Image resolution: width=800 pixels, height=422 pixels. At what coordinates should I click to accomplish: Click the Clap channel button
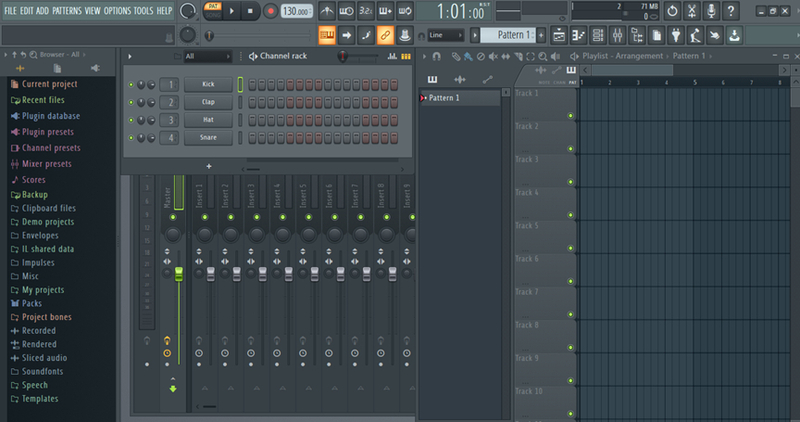pos(208,102)
